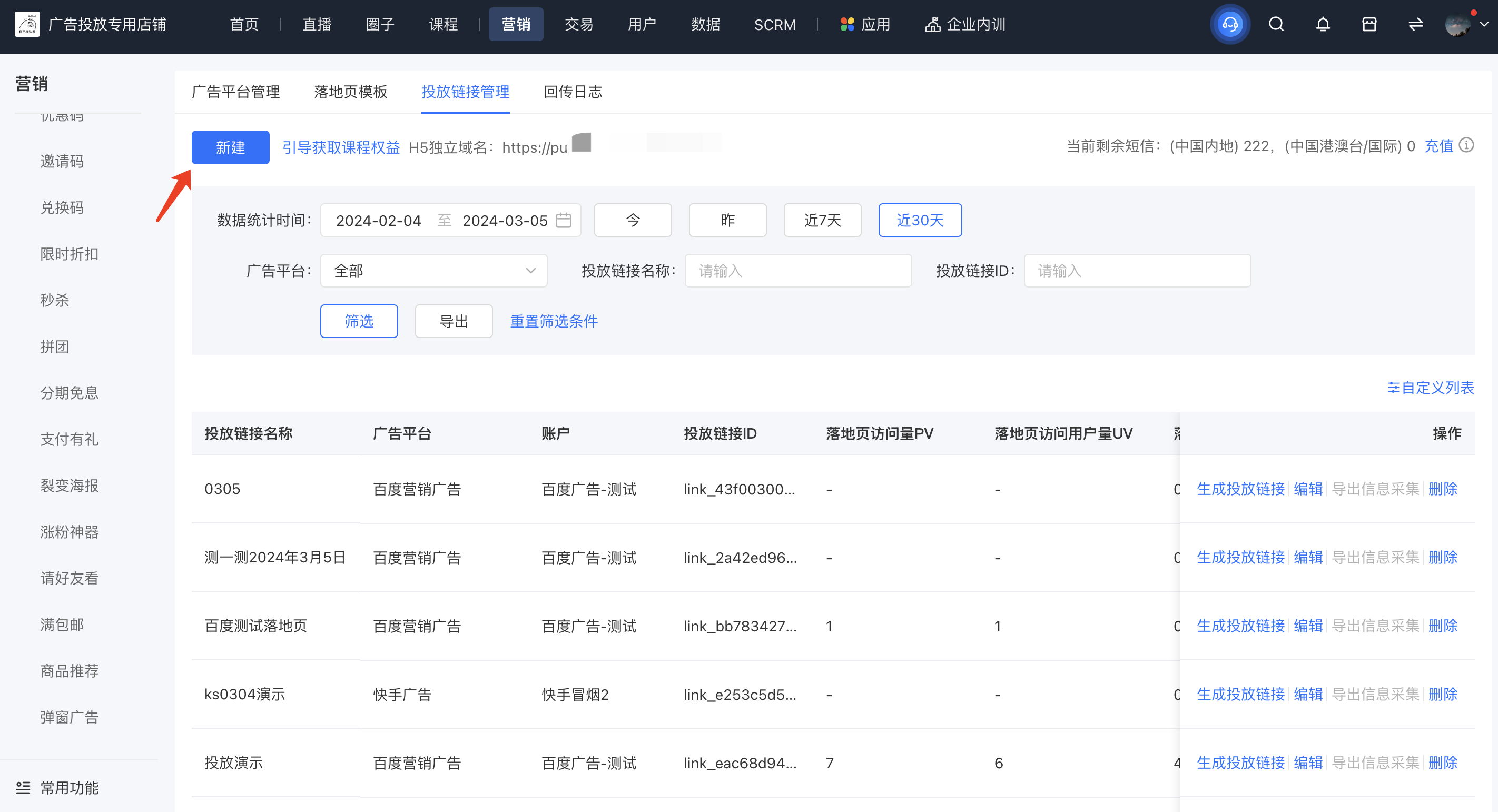
Task: Click 生成投放链接 for ks0304演示 row
Action: pos(1240,695)
